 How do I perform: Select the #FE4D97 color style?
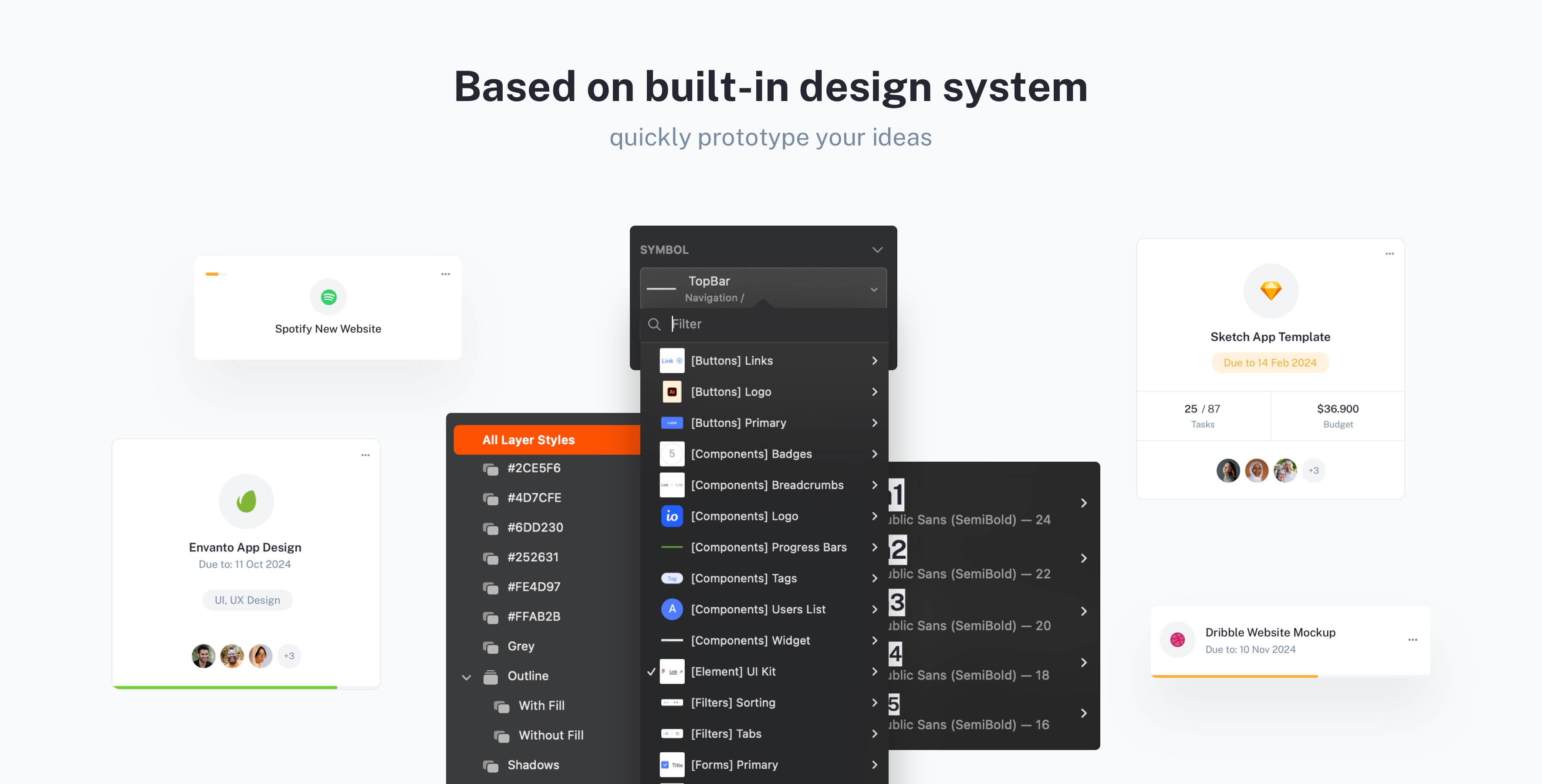click(x=533, y=587)
